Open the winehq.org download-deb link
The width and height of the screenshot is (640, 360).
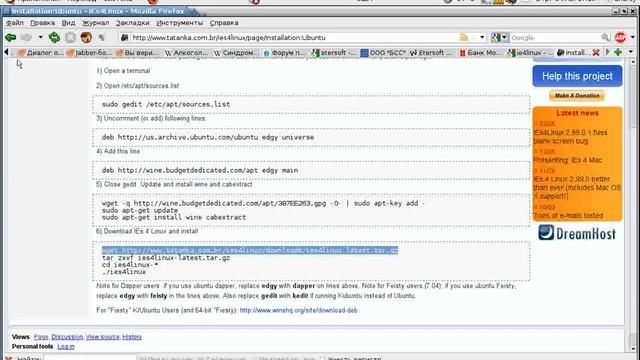(298, 310)
